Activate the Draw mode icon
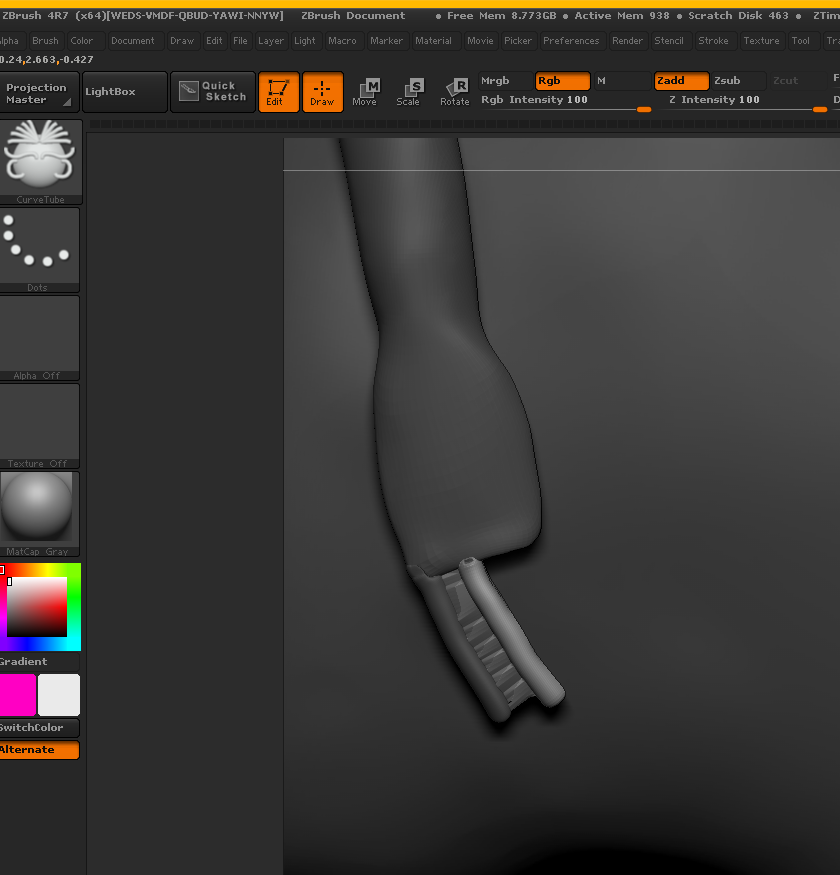This screenshot has width=840, height=875. (322, 92)
